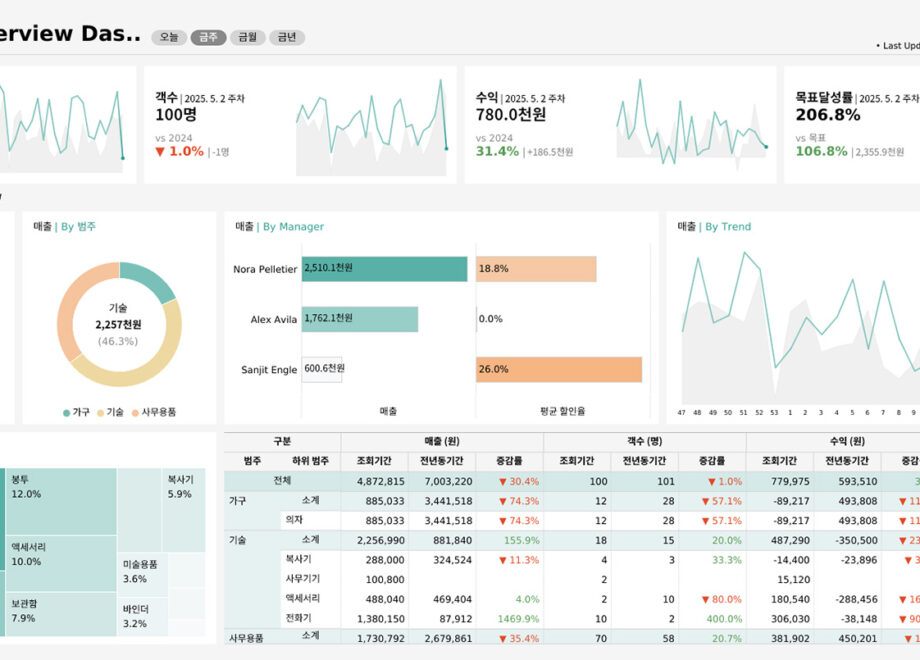Click the 기술 legend color dot
The height and width of the screenshot is (660, 920).
pyautogui.click(x=101, y=412)
